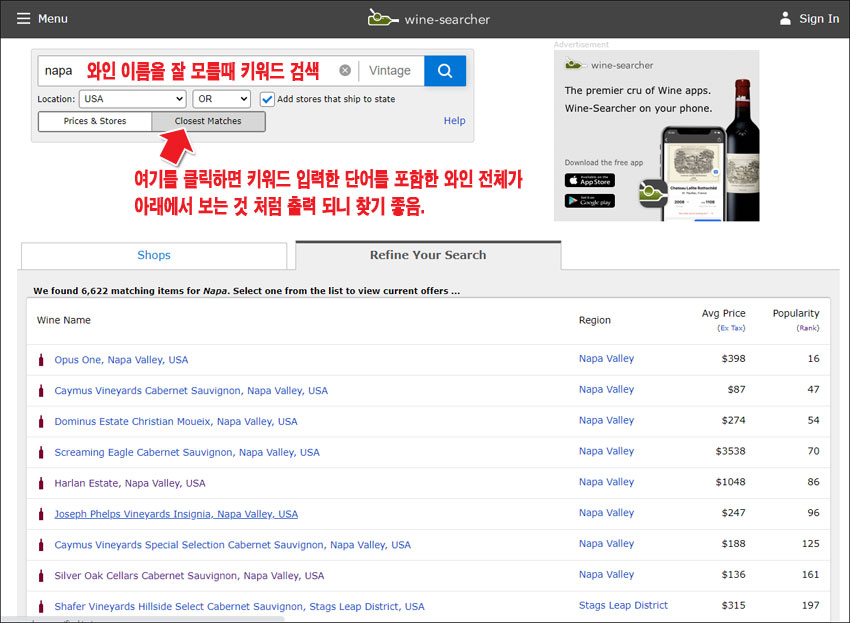The height and width of the screenshot is (623, 850).
Task: Click Napa Valley region in Opus One row
Action: click(x=607, y=359)
